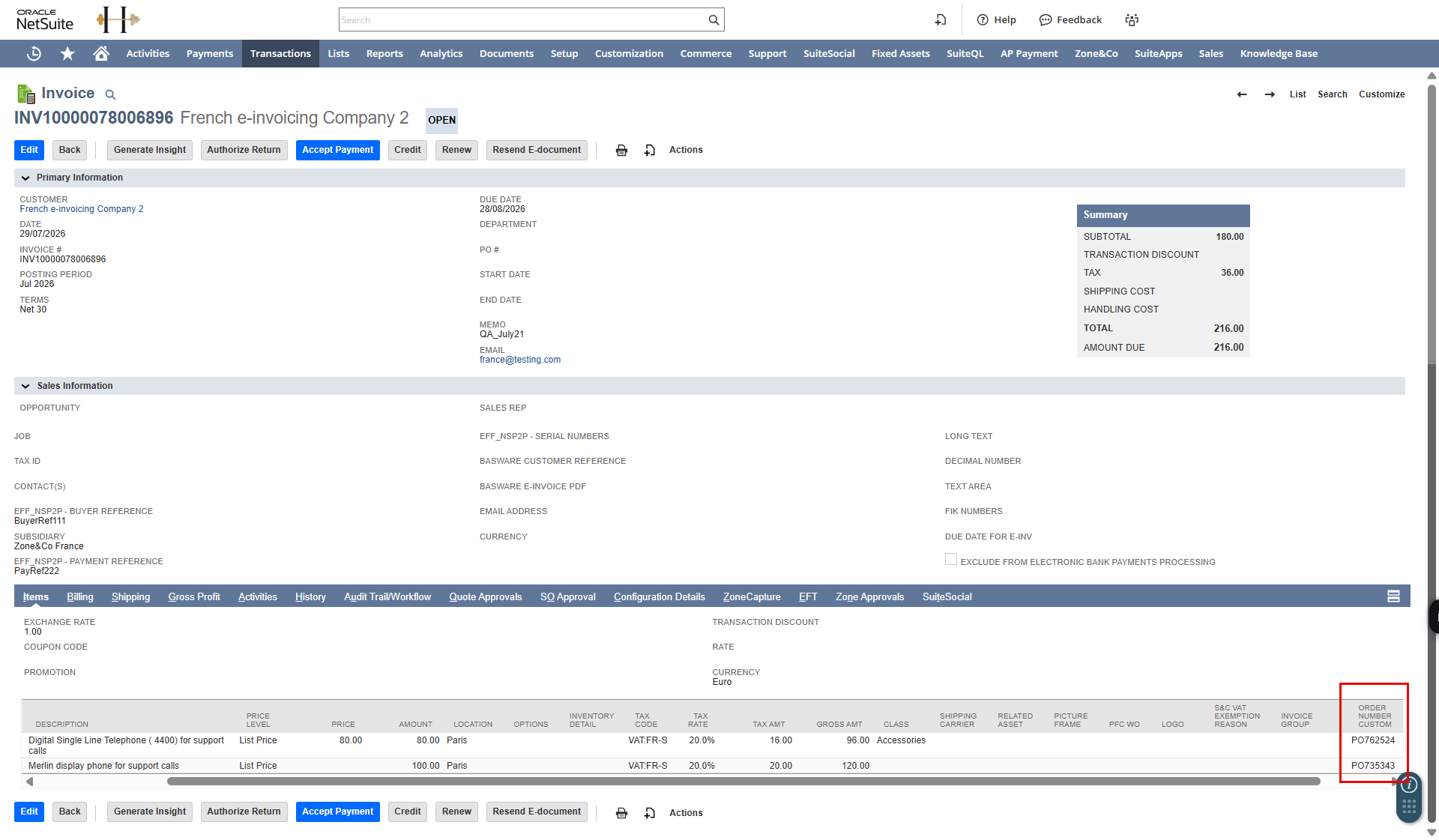The height and width of the screenshot is (840, 1439).
Task: Click the france@testing.com email link
Action: [520, 360]
